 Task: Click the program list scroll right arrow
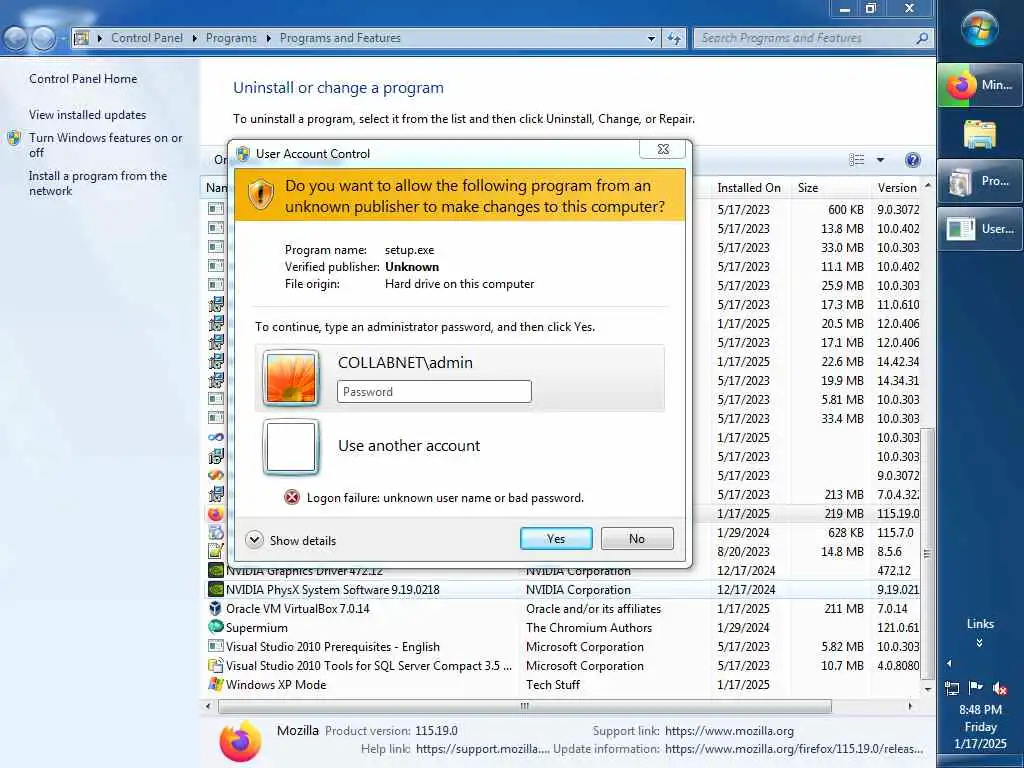[x=910, y=706]
